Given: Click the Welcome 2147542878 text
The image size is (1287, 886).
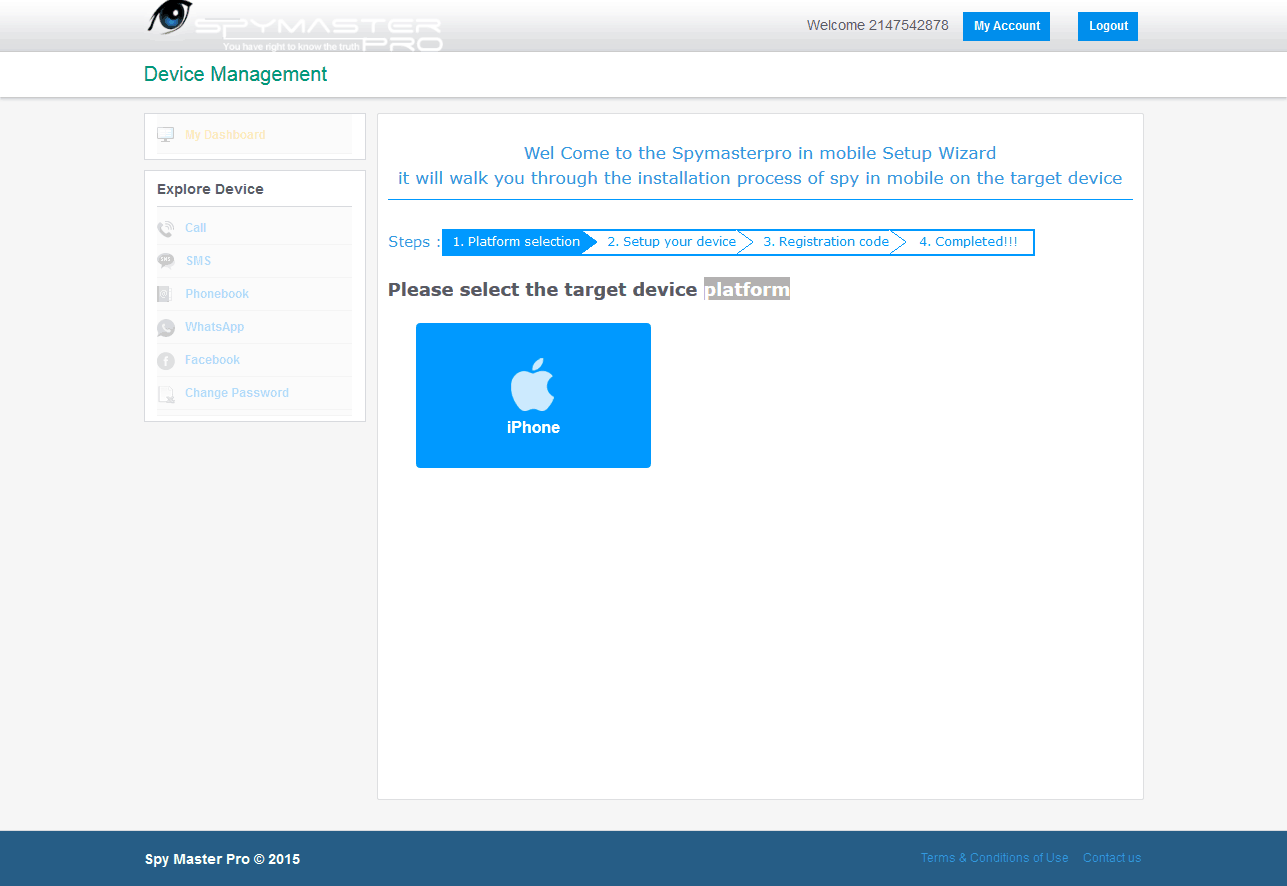Looking at the screenshot, I should pos(878,26).
